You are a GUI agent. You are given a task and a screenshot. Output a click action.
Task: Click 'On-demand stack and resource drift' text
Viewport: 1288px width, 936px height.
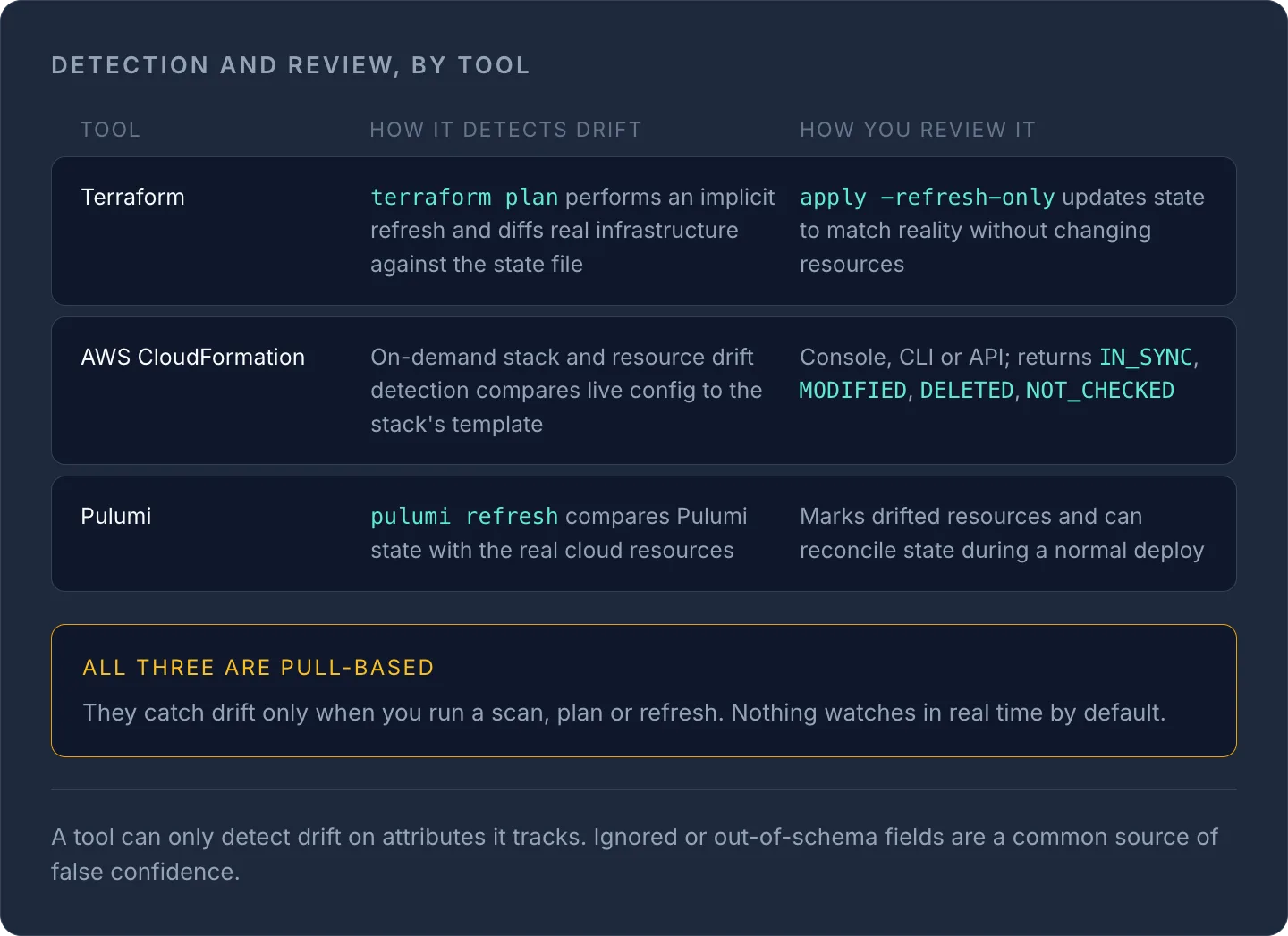click(562, 357)
